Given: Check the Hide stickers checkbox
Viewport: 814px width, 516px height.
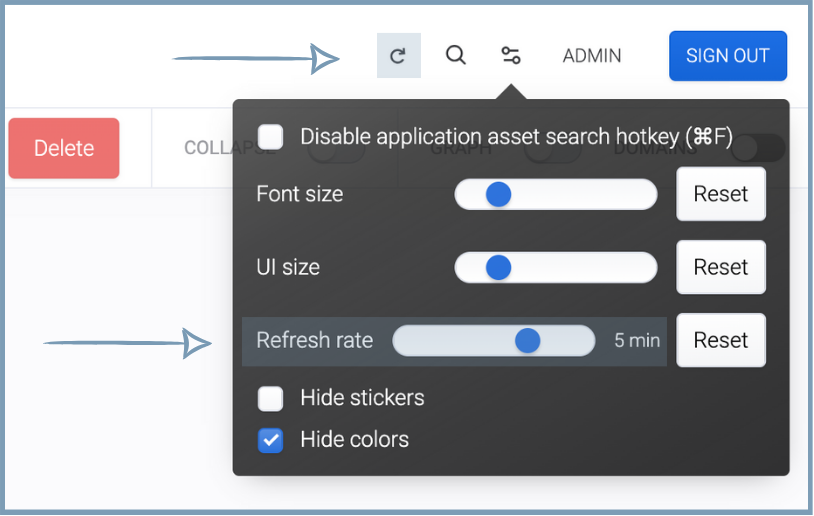Looking at the screenshot, I should [x=271, y=399].
